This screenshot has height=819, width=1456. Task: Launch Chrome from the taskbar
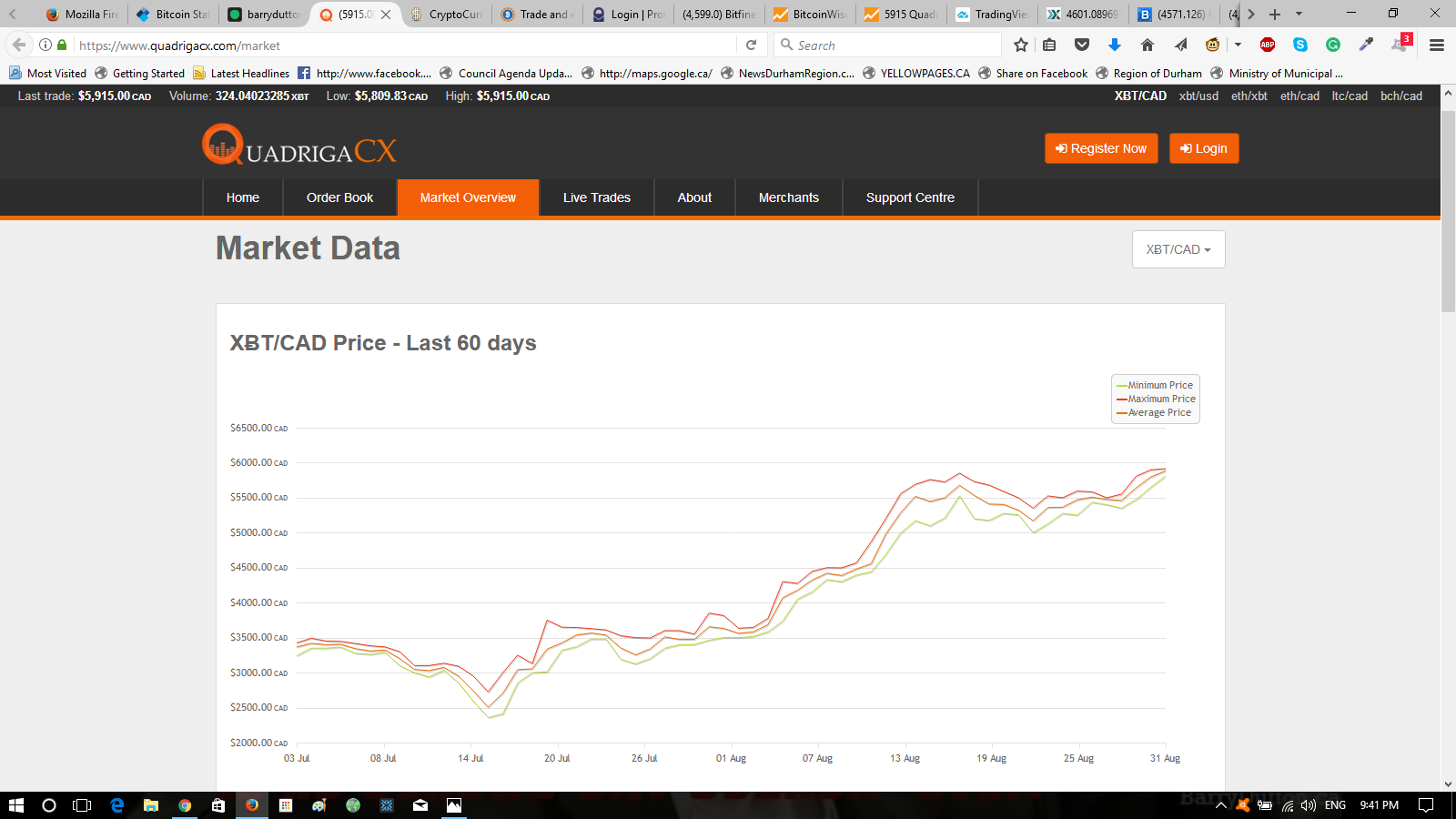coord(185,804)
